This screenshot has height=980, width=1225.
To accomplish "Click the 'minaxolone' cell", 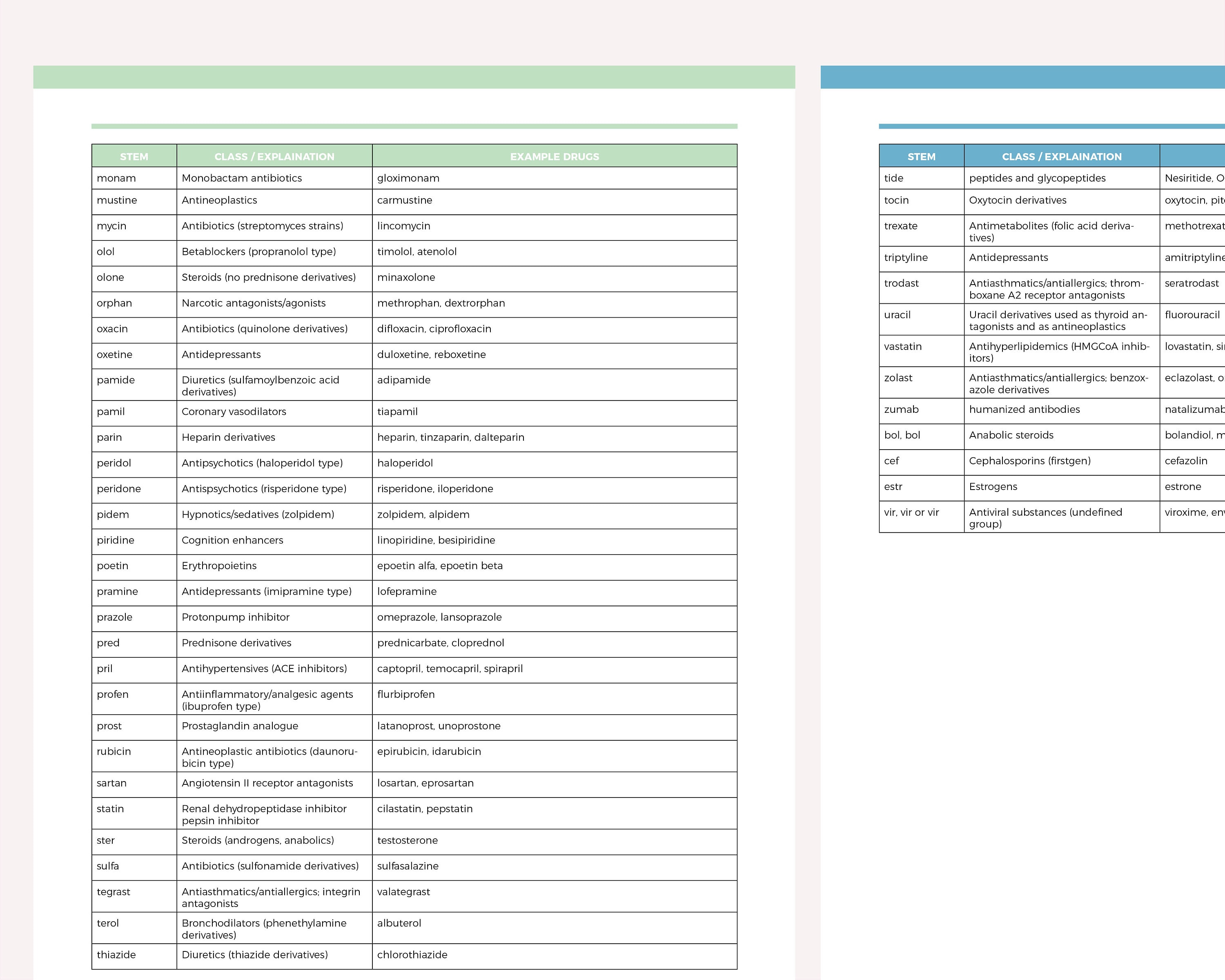I will (x=555, y=279).
